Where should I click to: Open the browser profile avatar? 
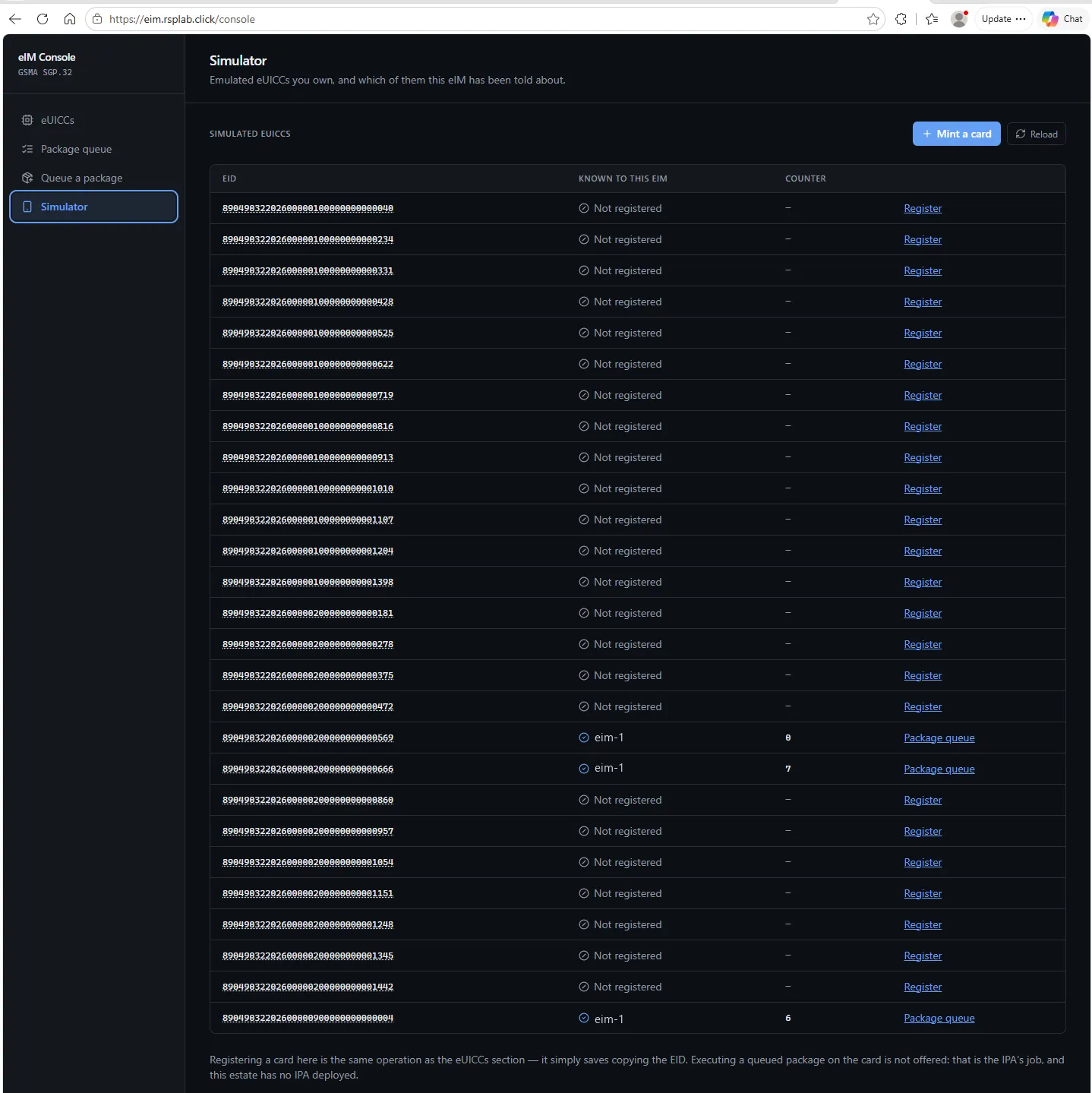959,19
